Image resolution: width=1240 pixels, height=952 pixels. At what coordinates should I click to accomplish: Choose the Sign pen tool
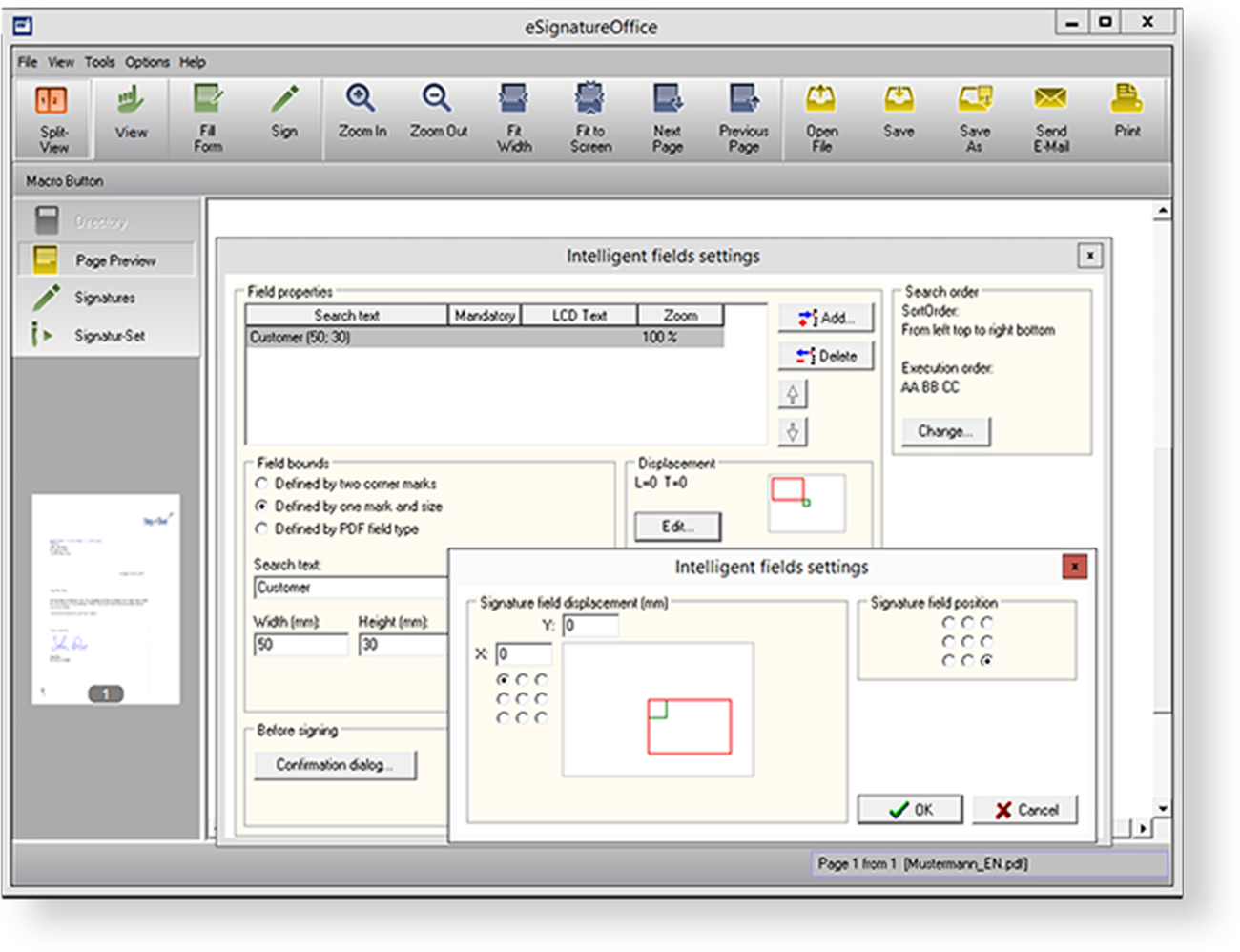284,116
